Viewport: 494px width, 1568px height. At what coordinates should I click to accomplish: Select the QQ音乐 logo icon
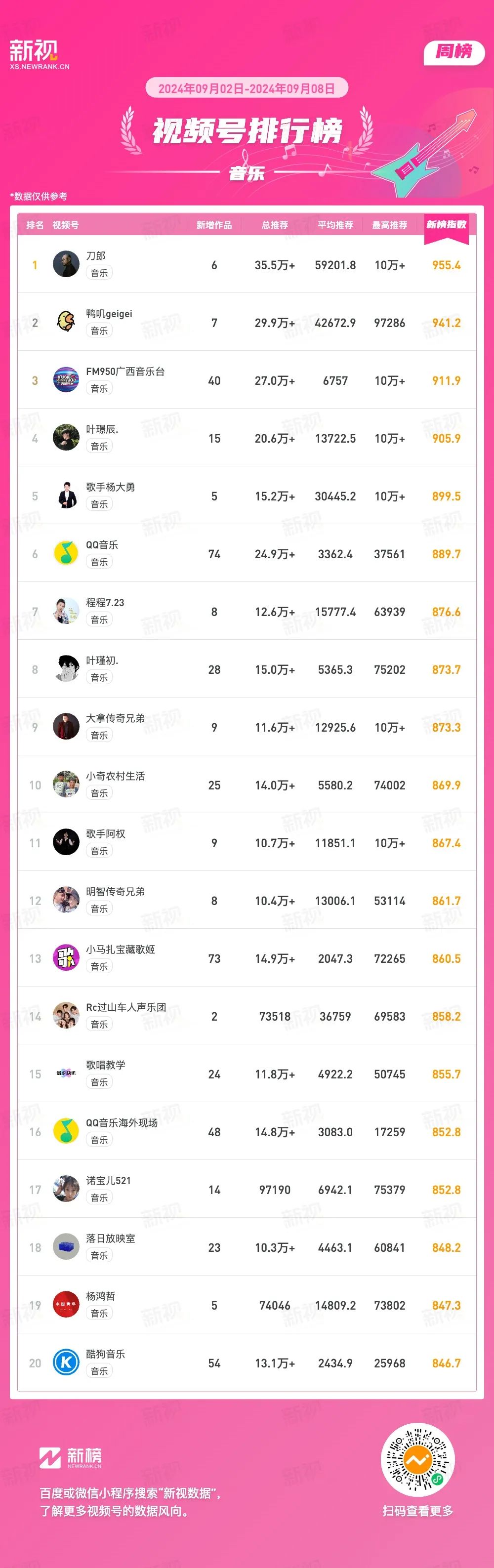coord(66,553)
